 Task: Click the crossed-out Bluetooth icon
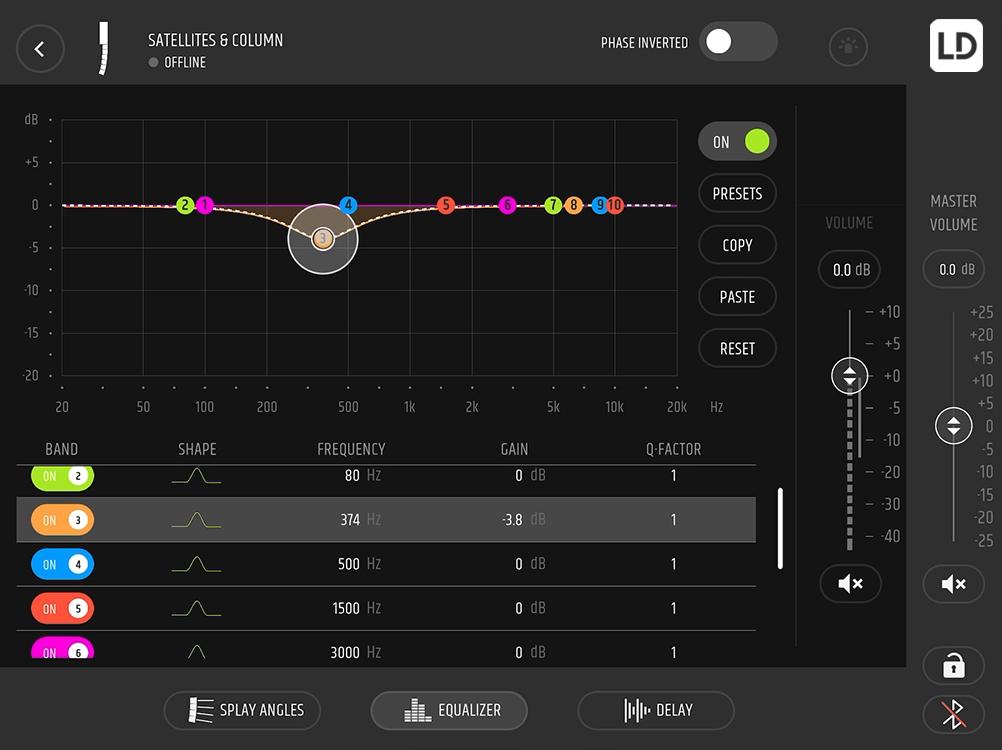952,714
